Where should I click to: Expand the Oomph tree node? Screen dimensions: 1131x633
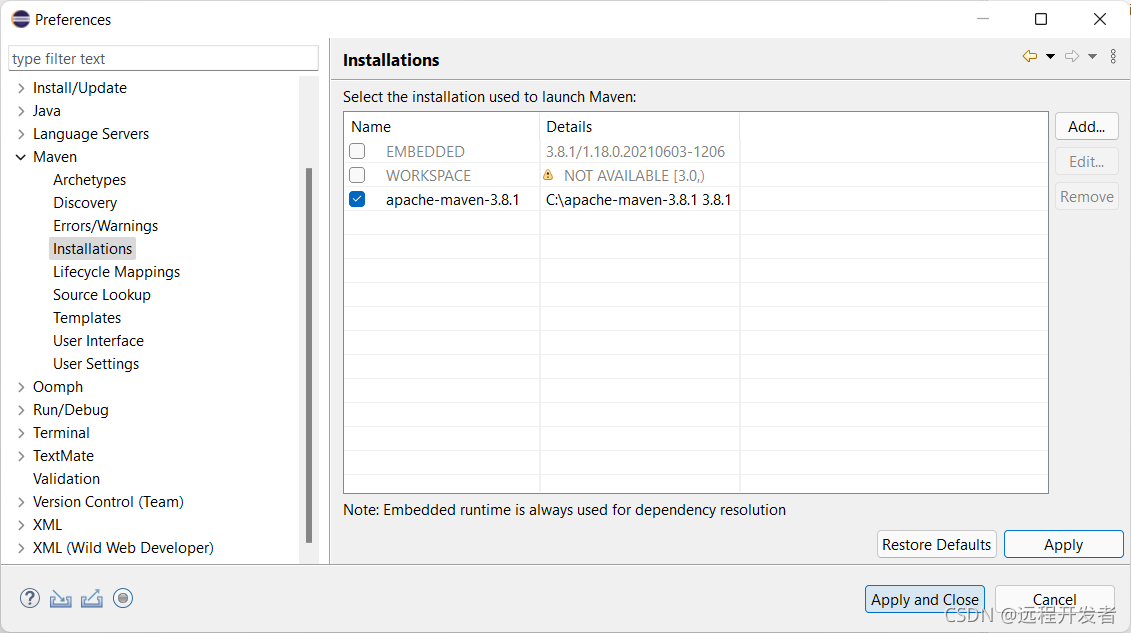[21, 387]
